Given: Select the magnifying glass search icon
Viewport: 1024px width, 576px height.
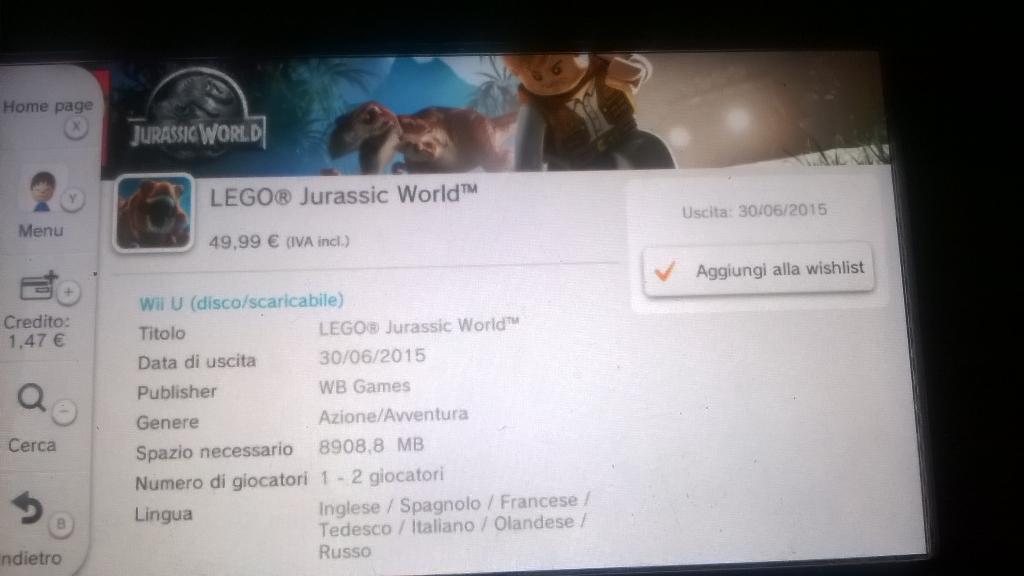Looking at the screenshot, I should coord(32,399).
